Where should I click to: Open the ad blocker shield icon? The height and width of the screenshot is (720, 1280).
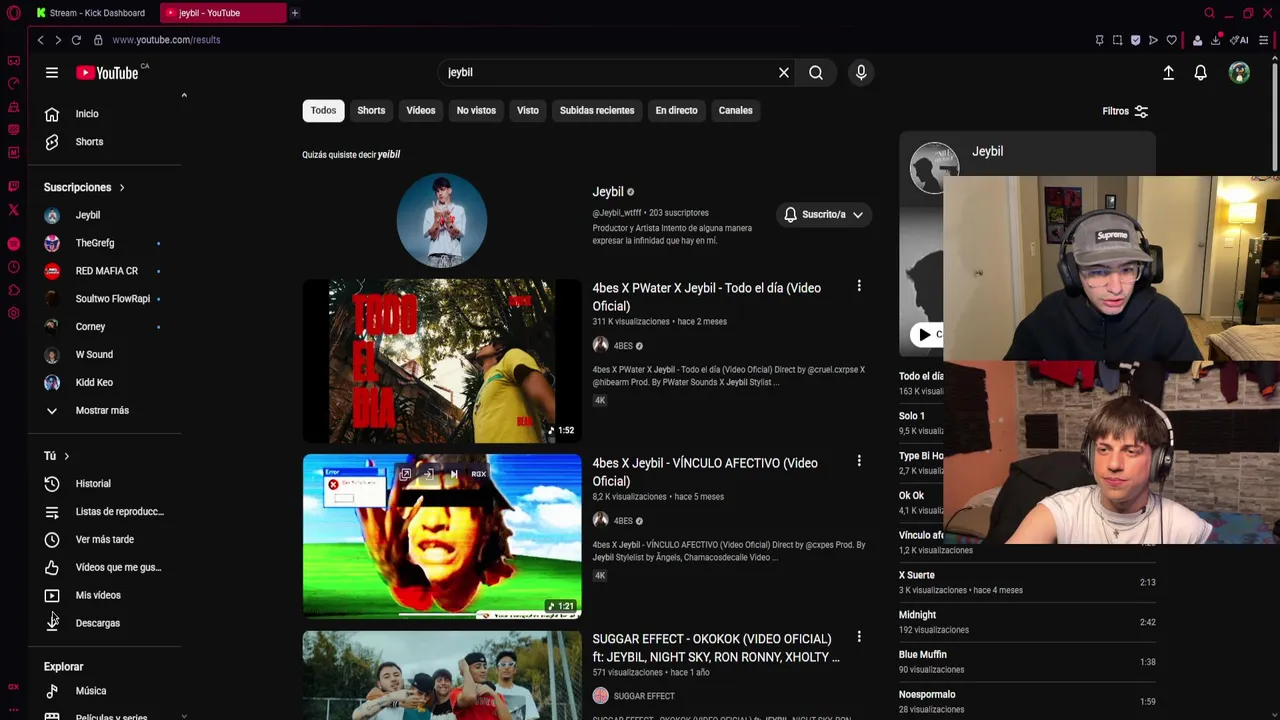[x=1135, y=40]
